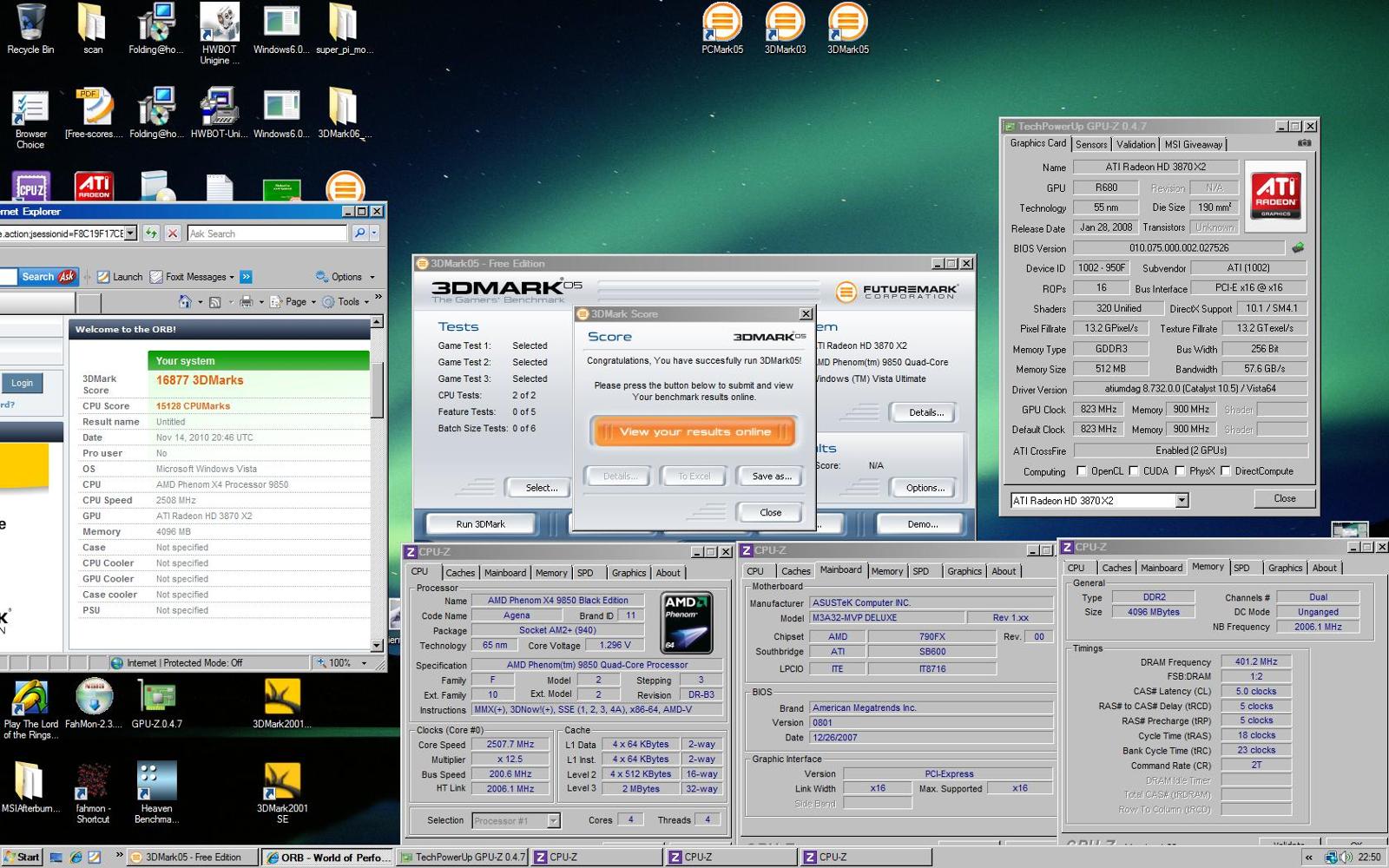Open the Free-scores PDF desktop icon
This screenshot has width=1389, height=868.
pyautogui.click(x=93, y=114)
